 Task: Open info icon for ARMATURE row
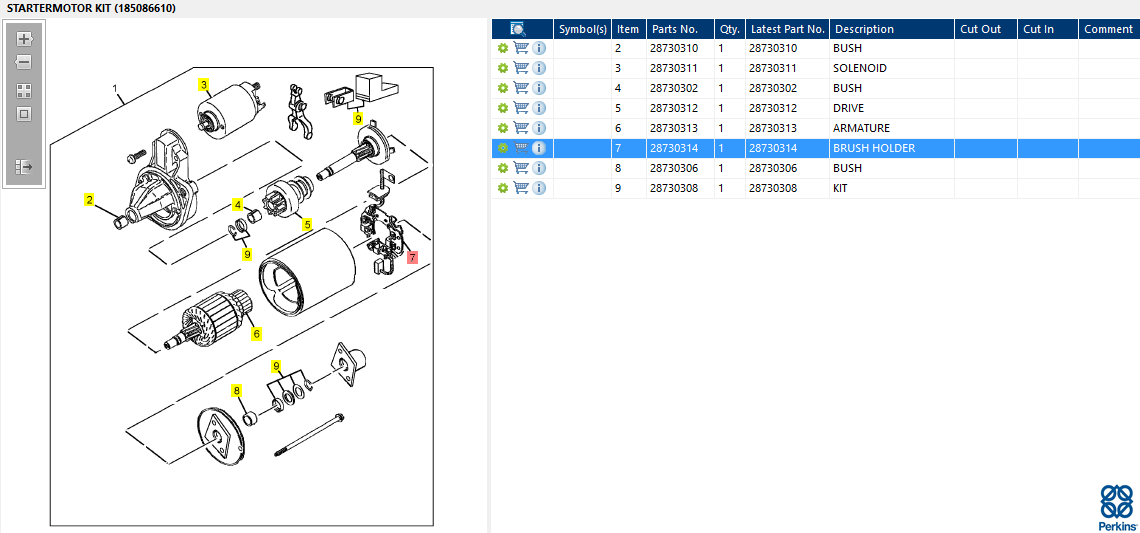coord(539,128)
